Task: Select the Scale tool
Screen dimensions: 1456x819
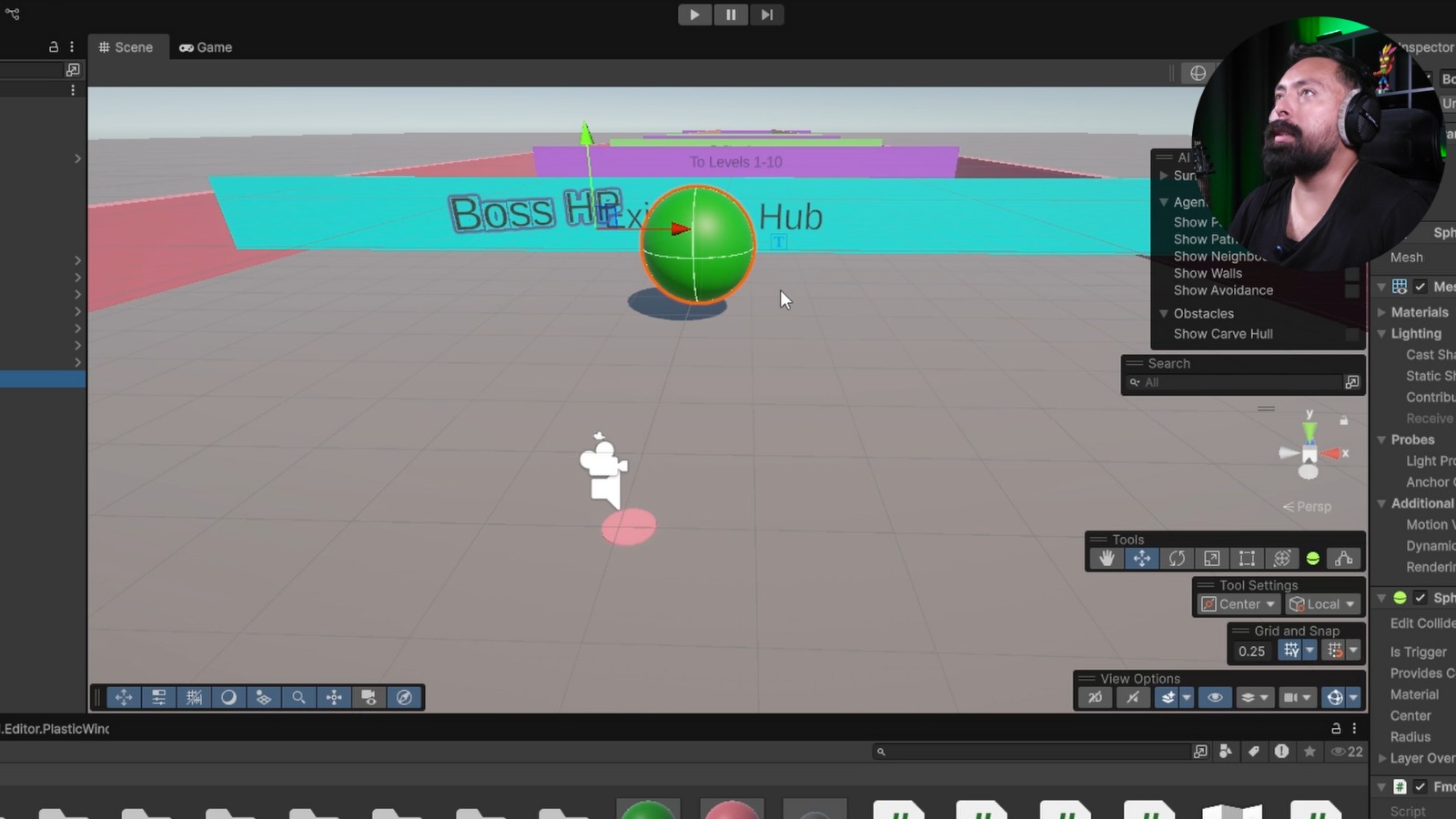Action: click(1212, 559)
